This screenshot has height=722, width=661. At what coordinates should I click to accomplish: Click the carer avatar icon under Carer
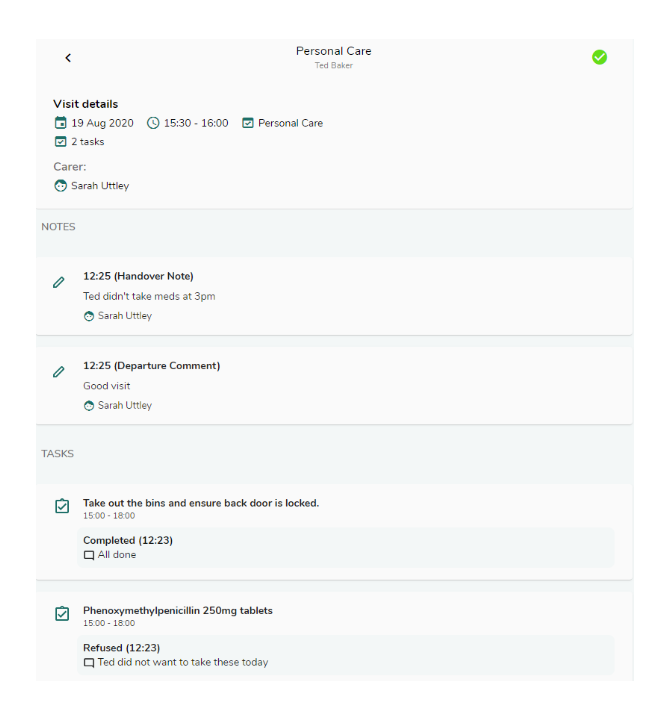click(x=60, y=186)
